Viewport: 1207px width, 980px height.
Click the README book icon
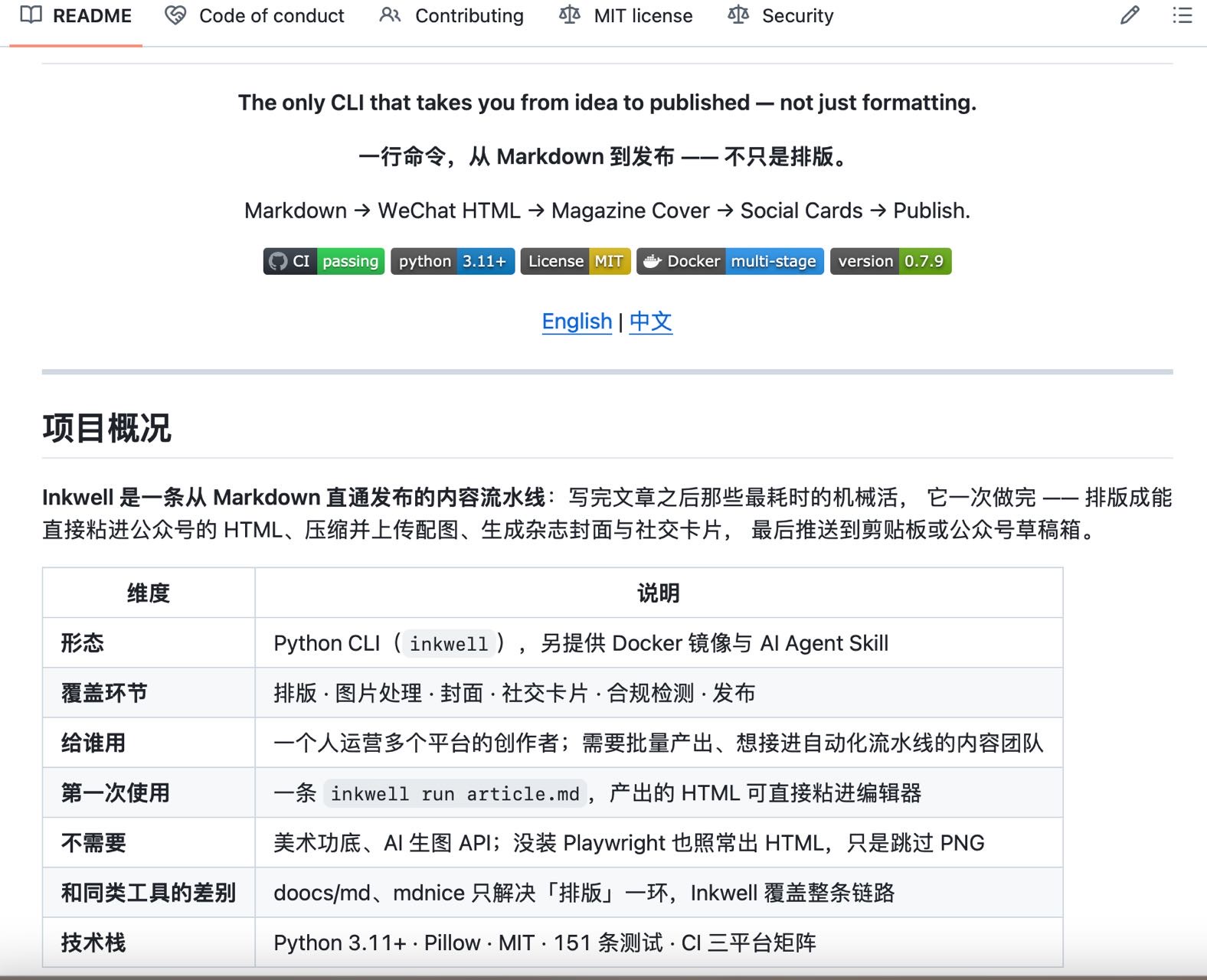[31, 15]
